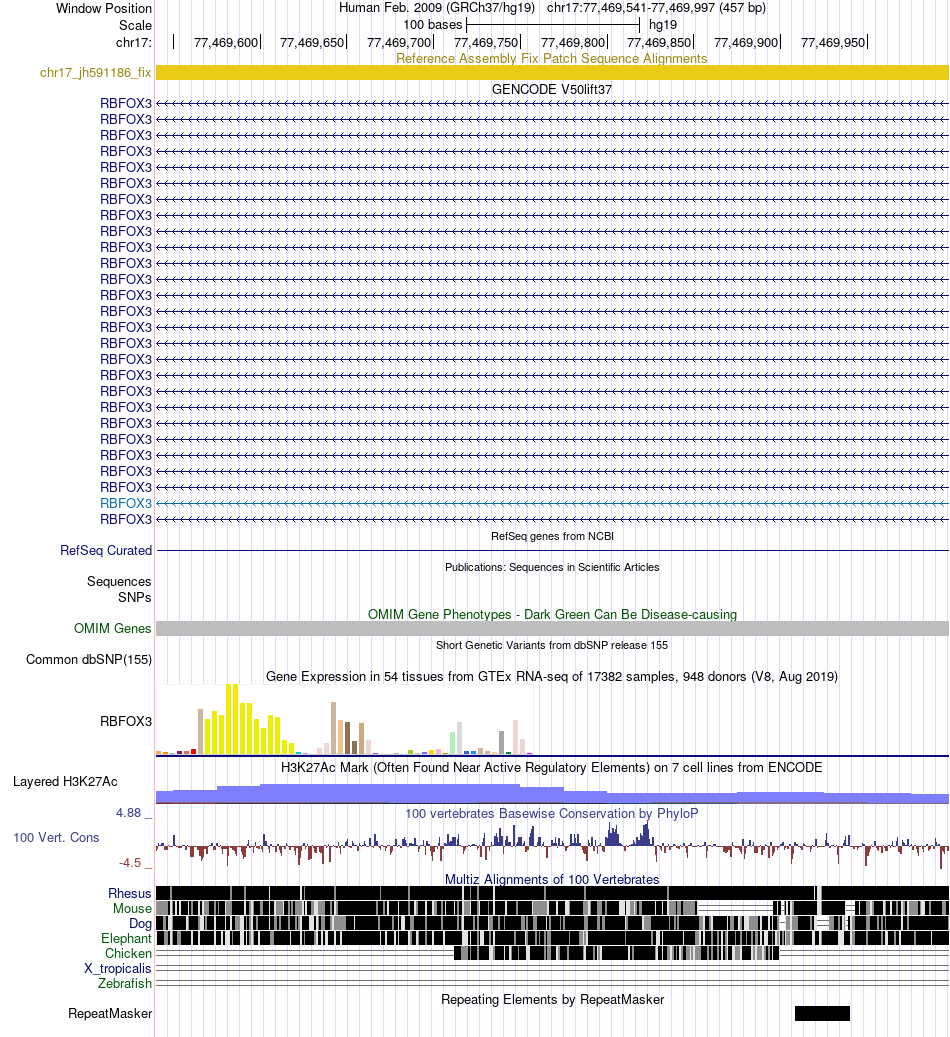The image size is (950, 1037).
Task: Click the GTEx tissue expression bar chart
Action: (x=344, y=720)
